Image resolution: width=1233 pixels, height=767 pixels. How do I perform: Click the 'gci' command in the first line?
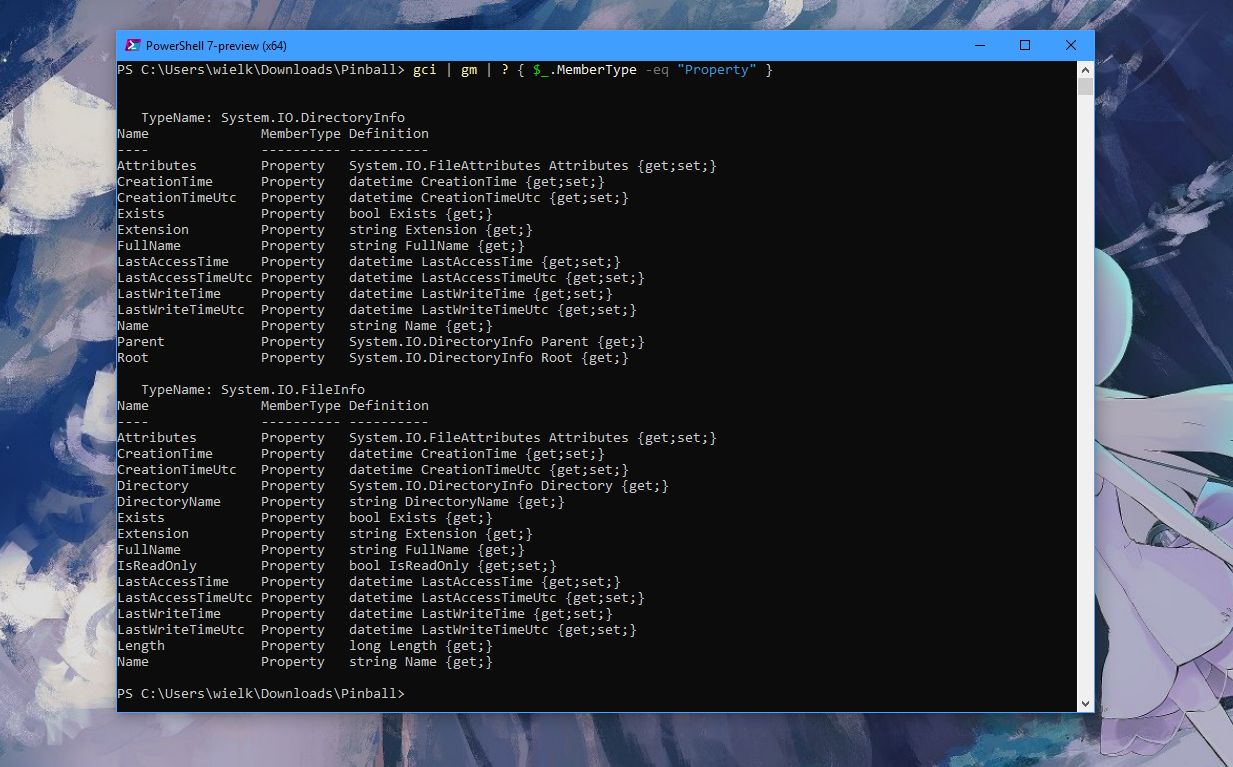(425, 70)
